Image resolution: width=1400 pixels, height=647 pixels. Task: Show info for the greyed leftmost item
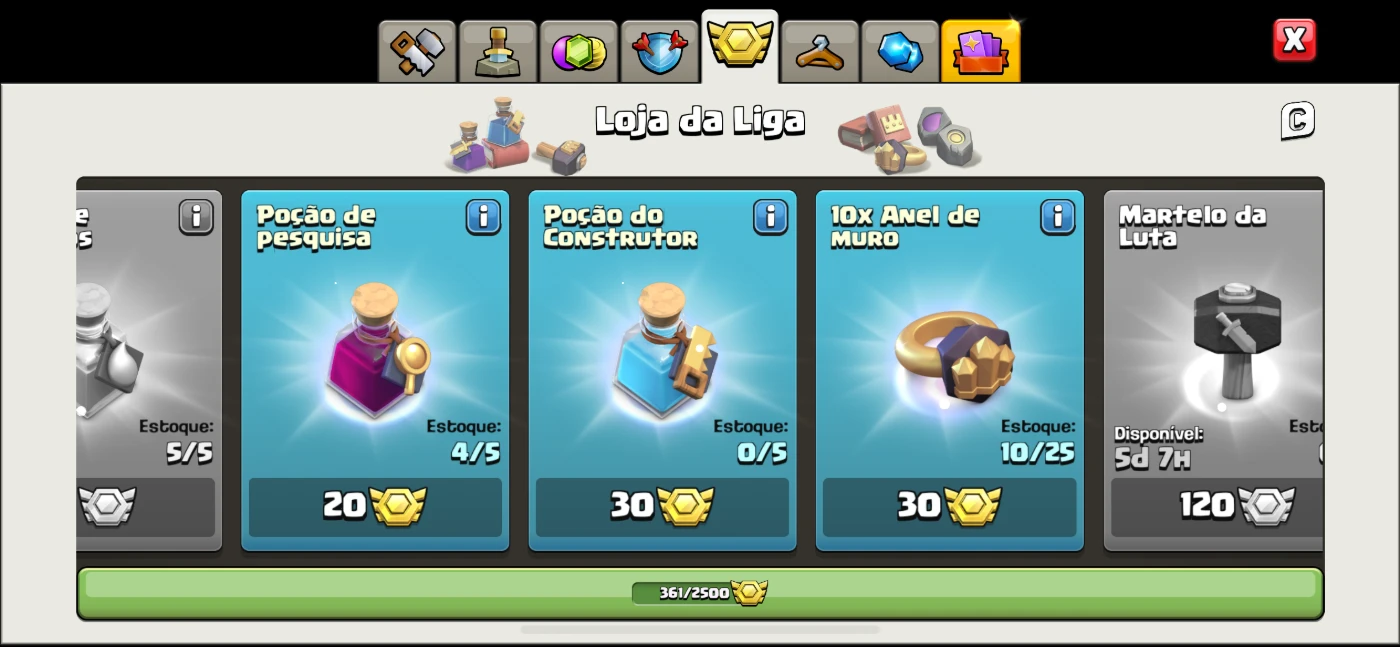pos(196,217)
